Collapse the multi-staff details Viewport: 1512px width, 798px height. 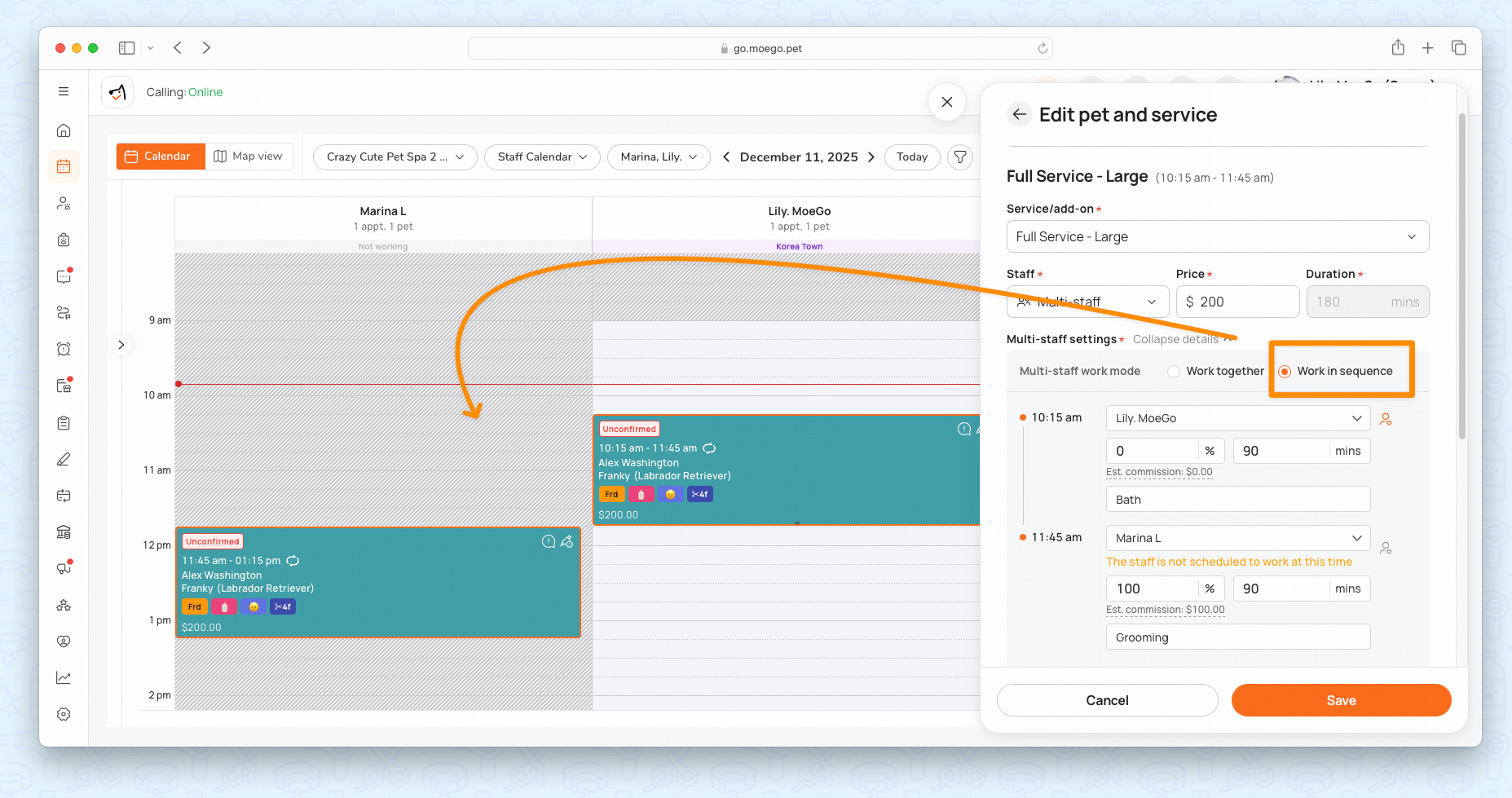[1183, 339]
